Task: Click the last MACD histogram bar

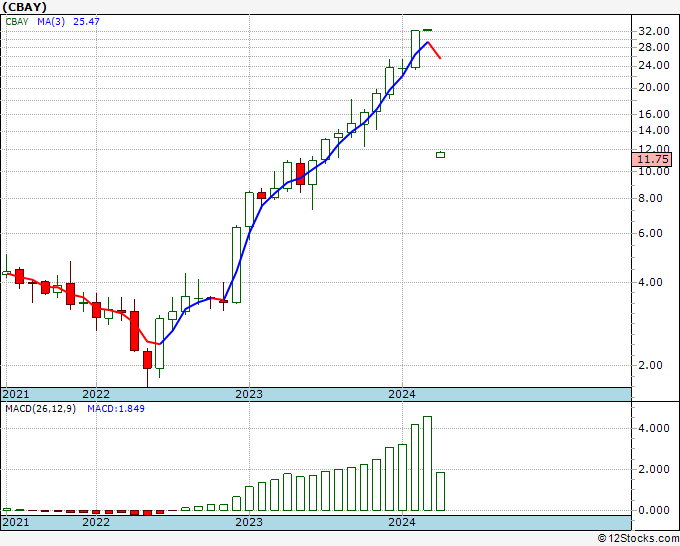Action: tap(440, 491)
